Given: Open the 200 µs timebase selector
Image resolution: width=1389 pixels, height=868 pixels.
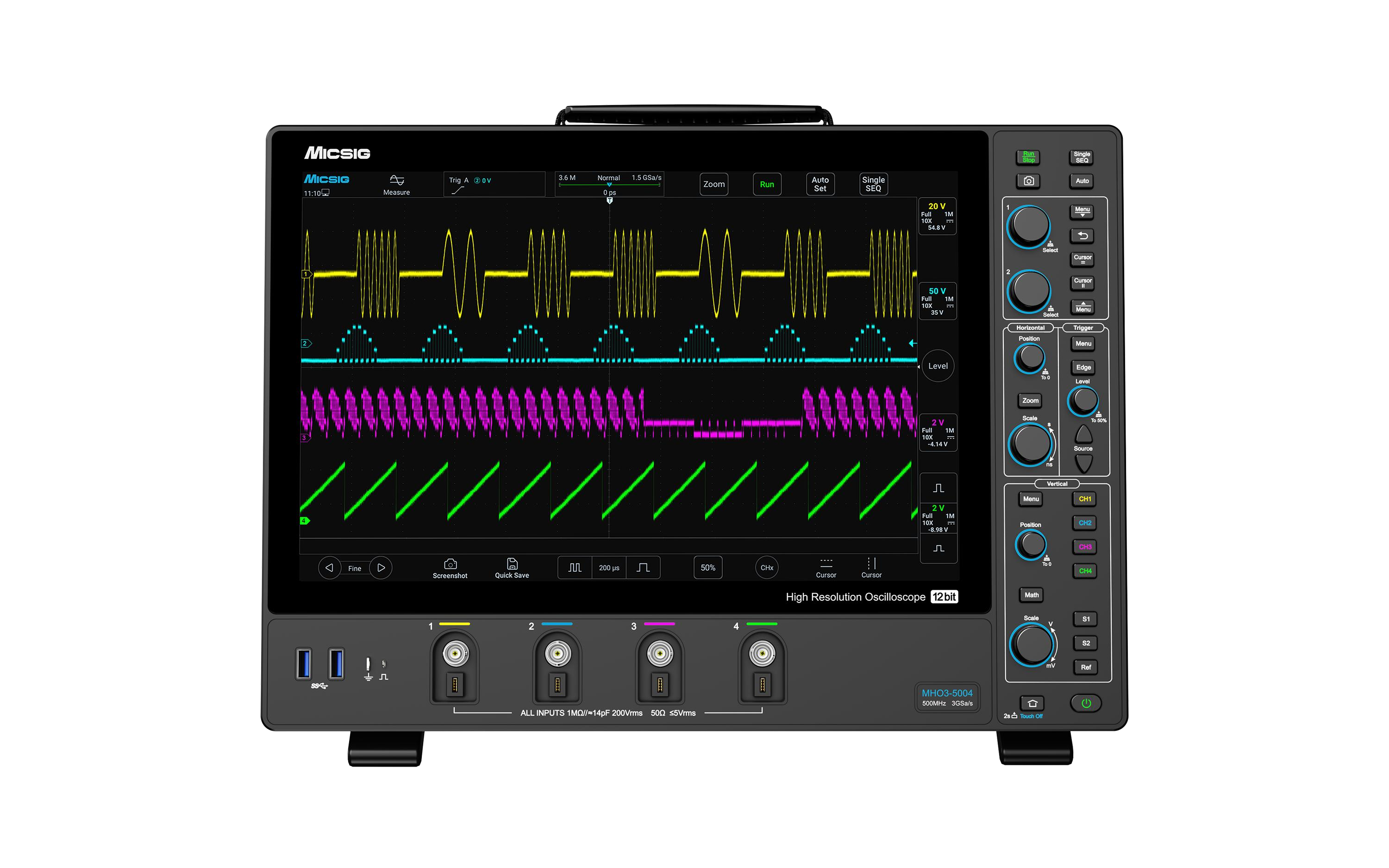Looking at the screenshot, I should pos(609,568).
